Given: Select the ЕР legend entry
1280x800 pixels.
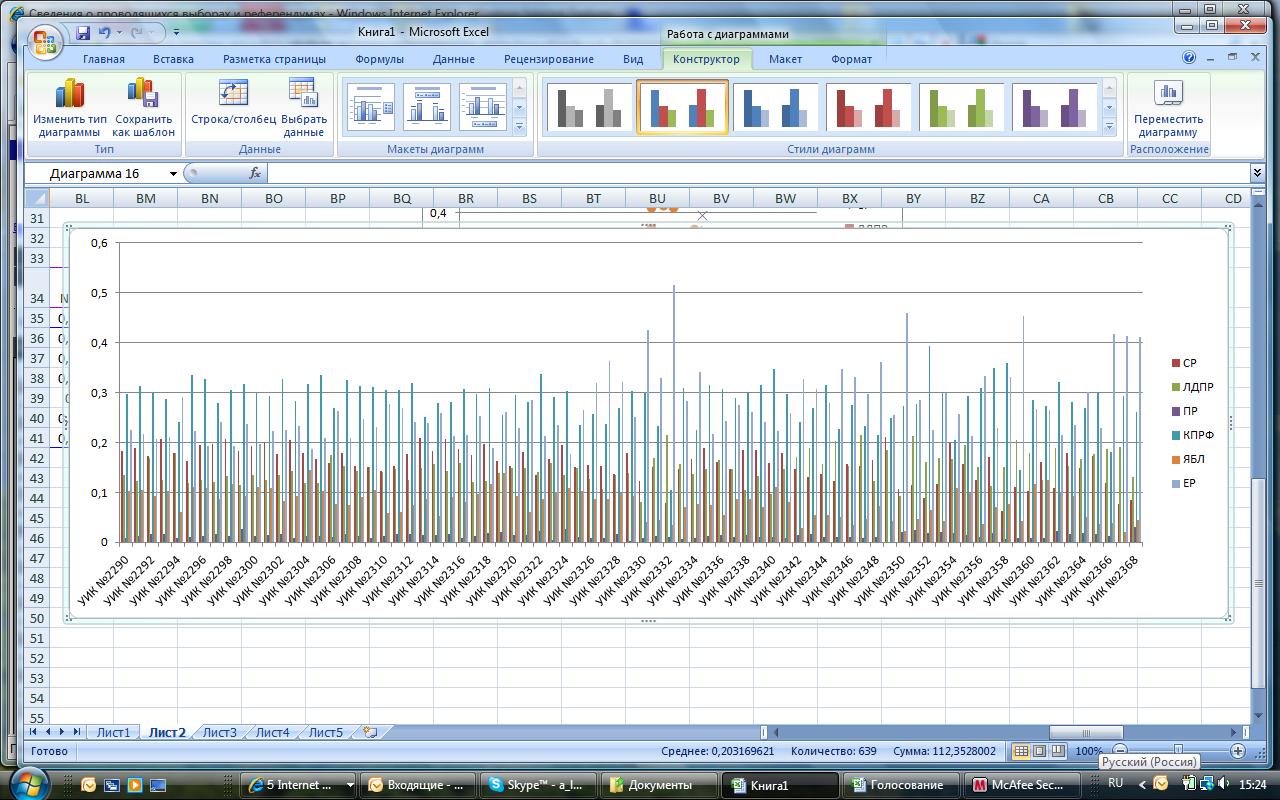Looking at the screenshot, I should 1183,483.
